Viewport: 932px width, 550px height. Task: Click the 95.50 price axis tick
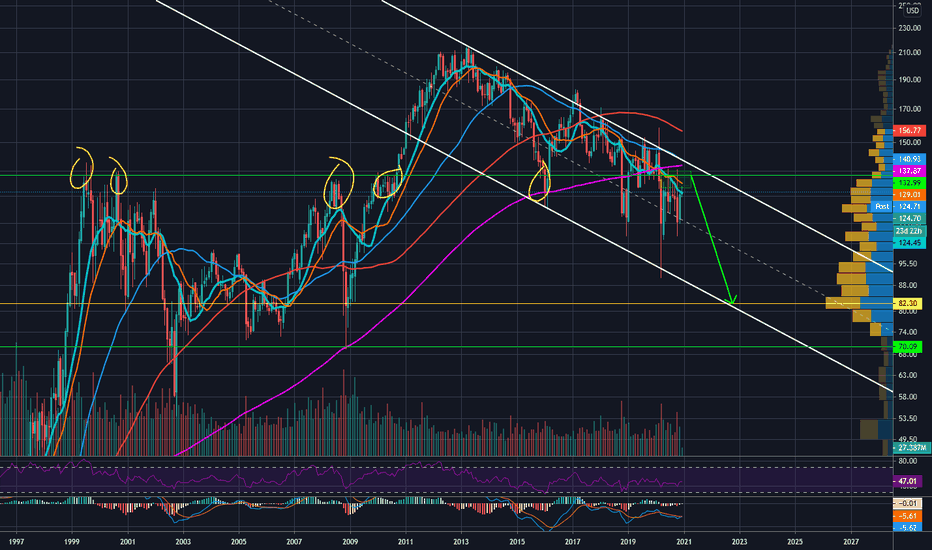[909, 263]
